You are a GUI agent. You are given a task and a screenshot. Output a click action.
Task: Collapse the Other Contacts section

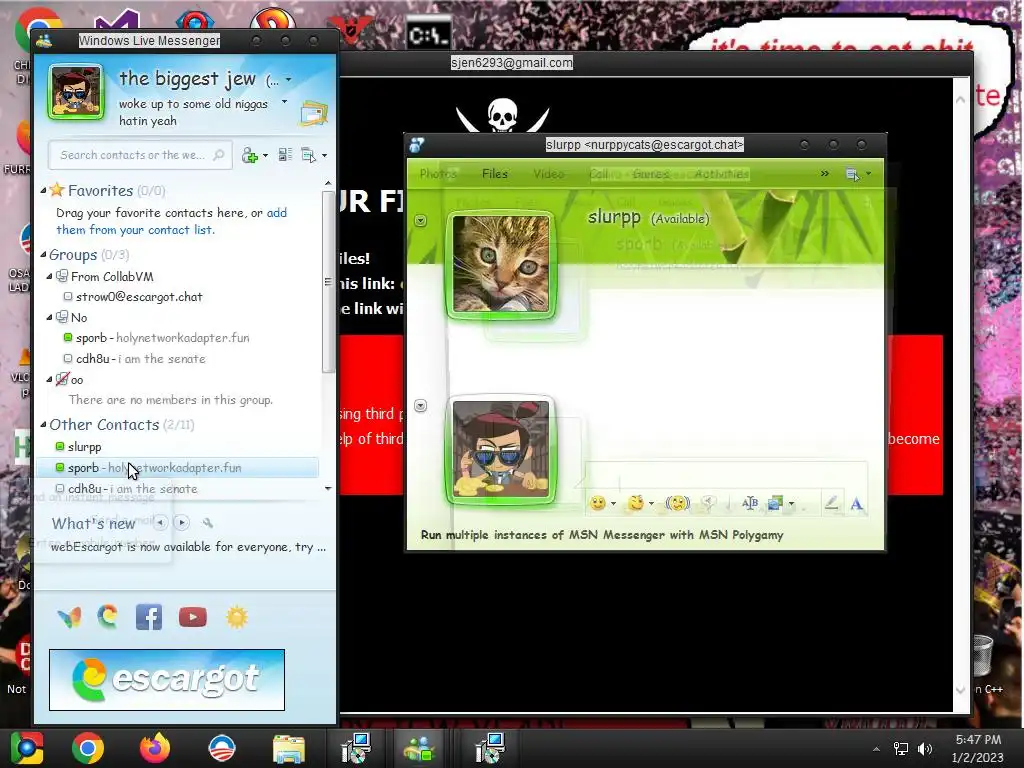[43, 424]
